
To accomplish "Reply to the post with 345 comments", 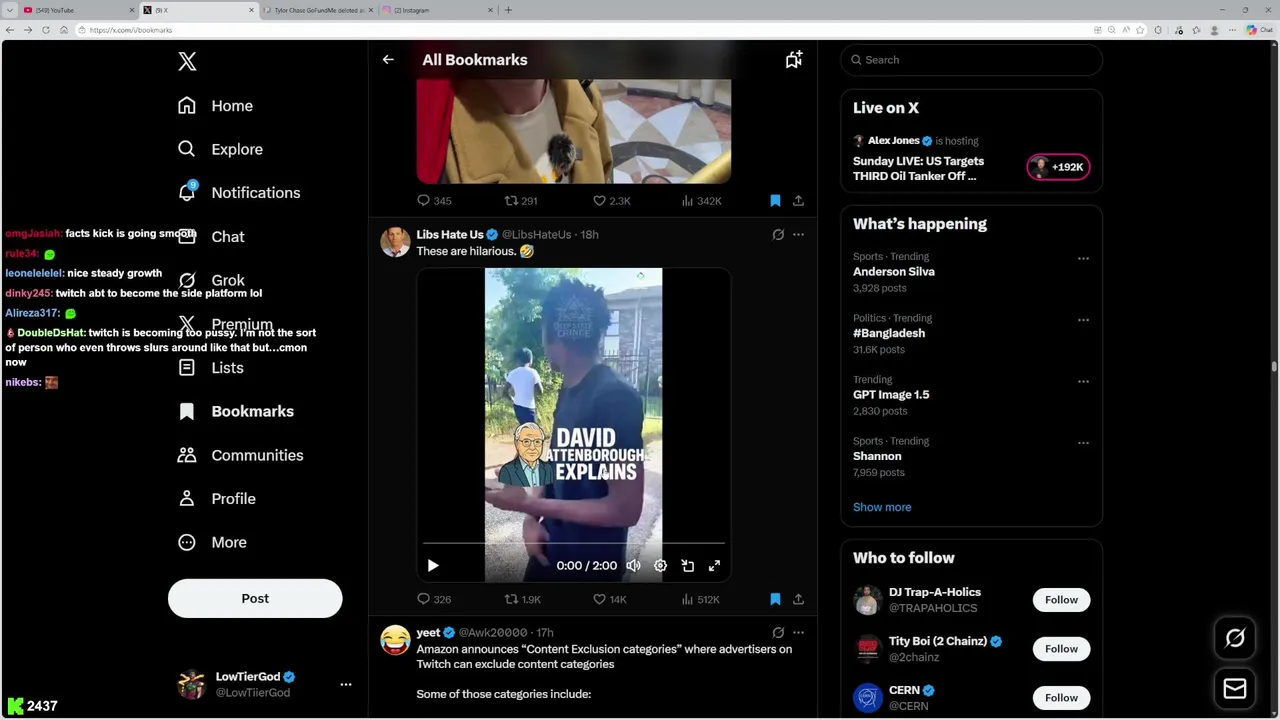I will [434, 201].
